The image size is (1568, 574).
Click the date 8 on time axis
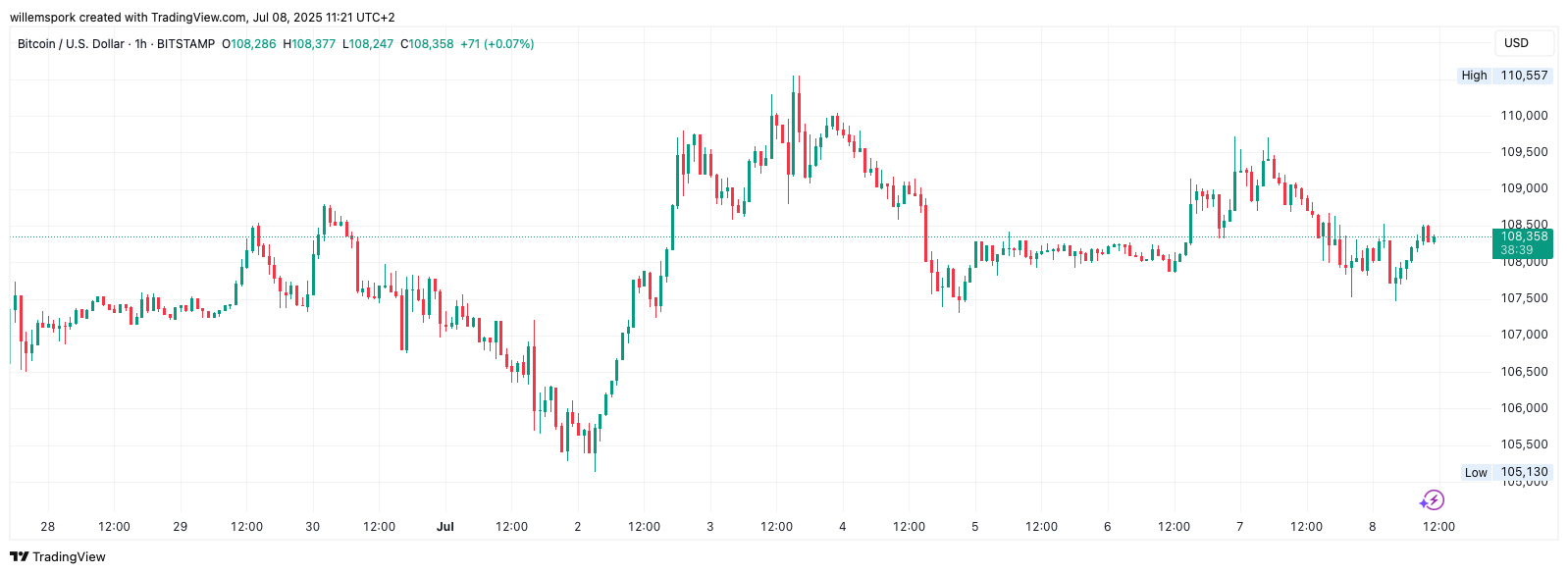point(1372,527)
